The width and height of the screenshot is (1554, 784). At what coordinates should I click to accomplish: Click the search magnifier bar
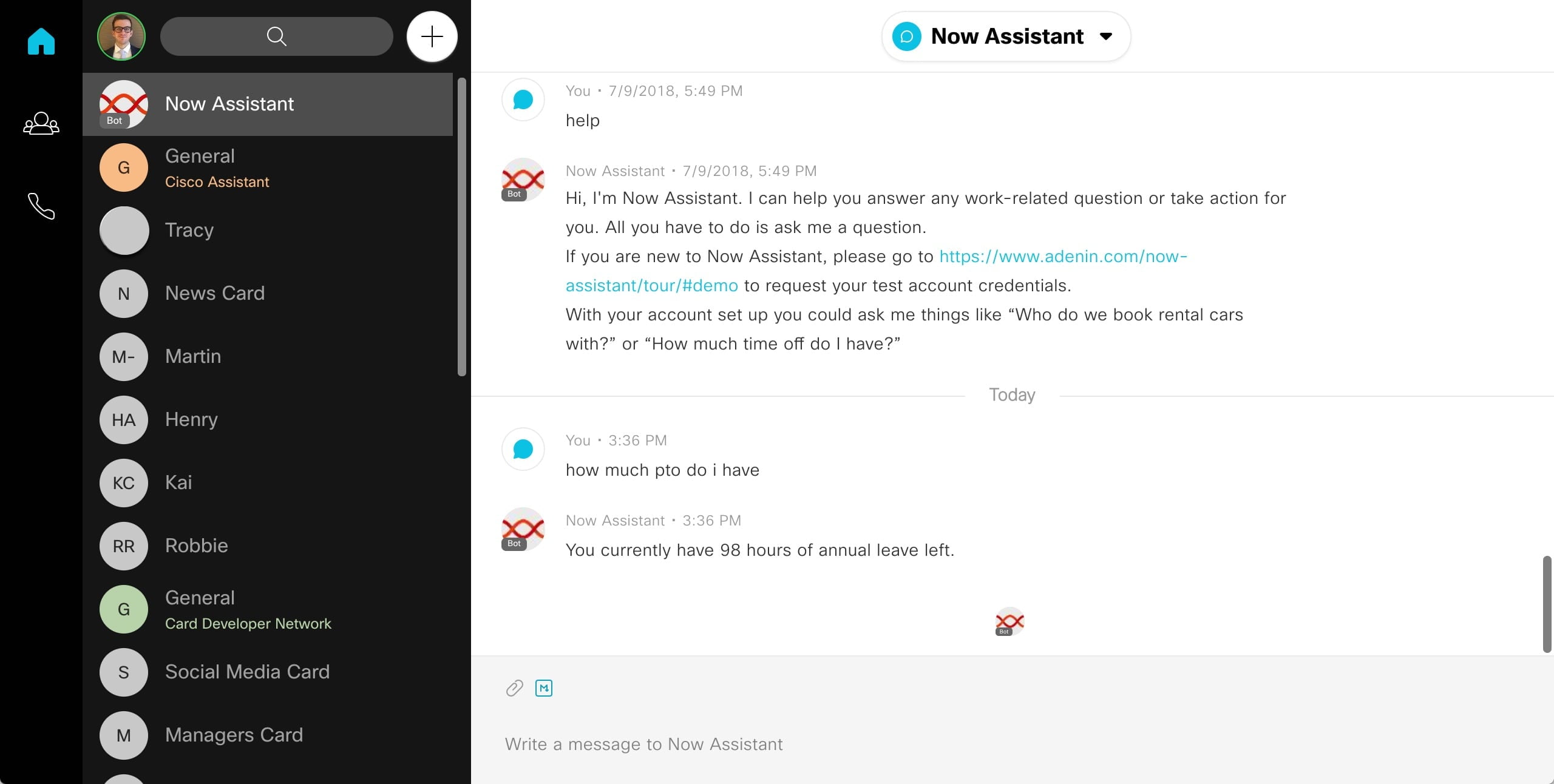coord(276,36)
